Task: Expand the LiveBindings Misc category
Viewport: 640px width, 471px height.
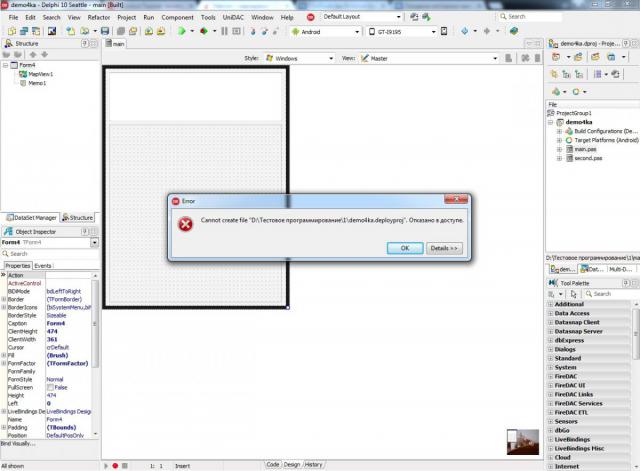Action: (x=550, y=448)
